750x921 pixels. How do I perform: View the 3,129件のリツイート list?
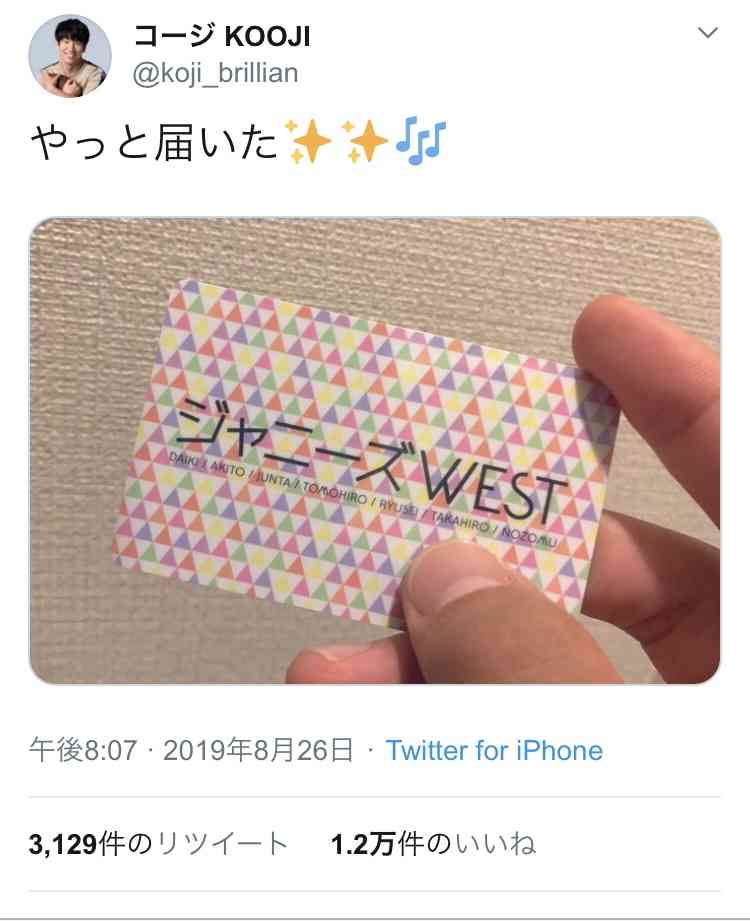tap(159, 845)
